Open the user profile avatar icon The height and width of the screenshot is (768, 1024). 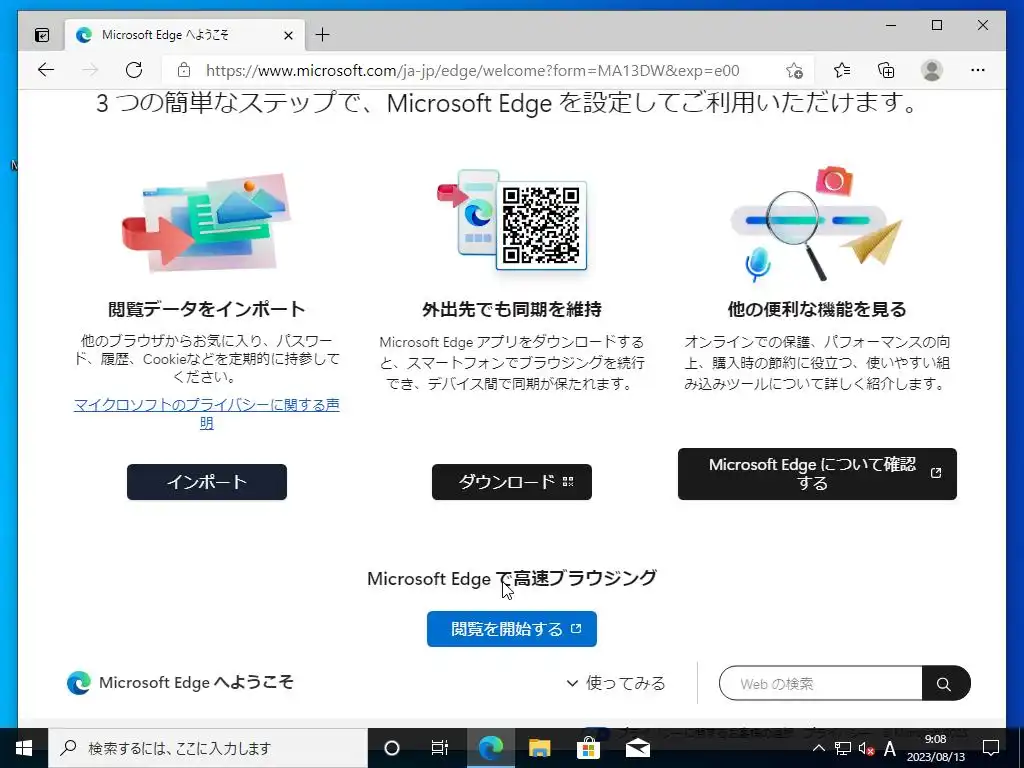(x=932, y=70)
